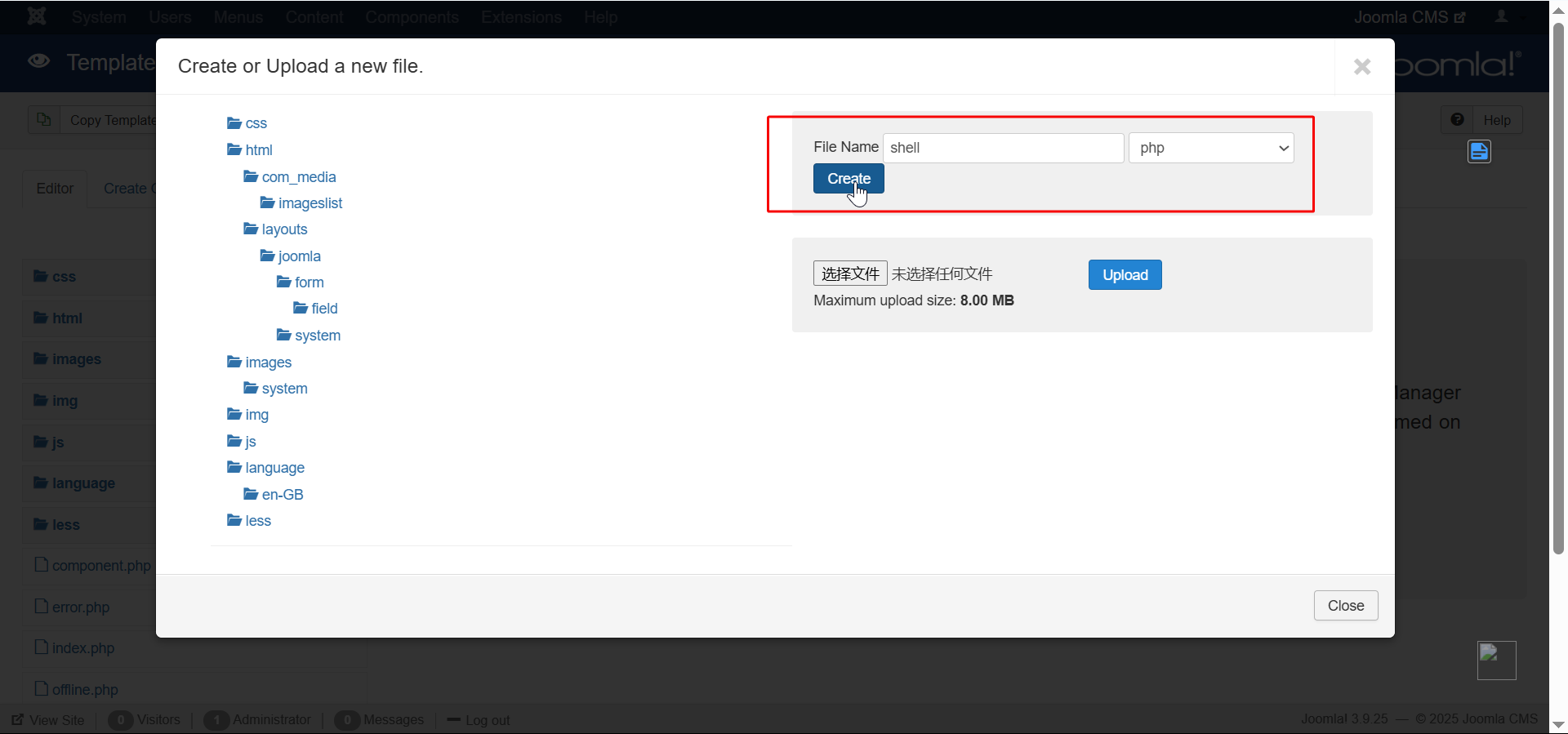The height and width of the screenshot is (734, 1568).
Task: Click the img folder icon in dialog
Action: coord(234,415)
